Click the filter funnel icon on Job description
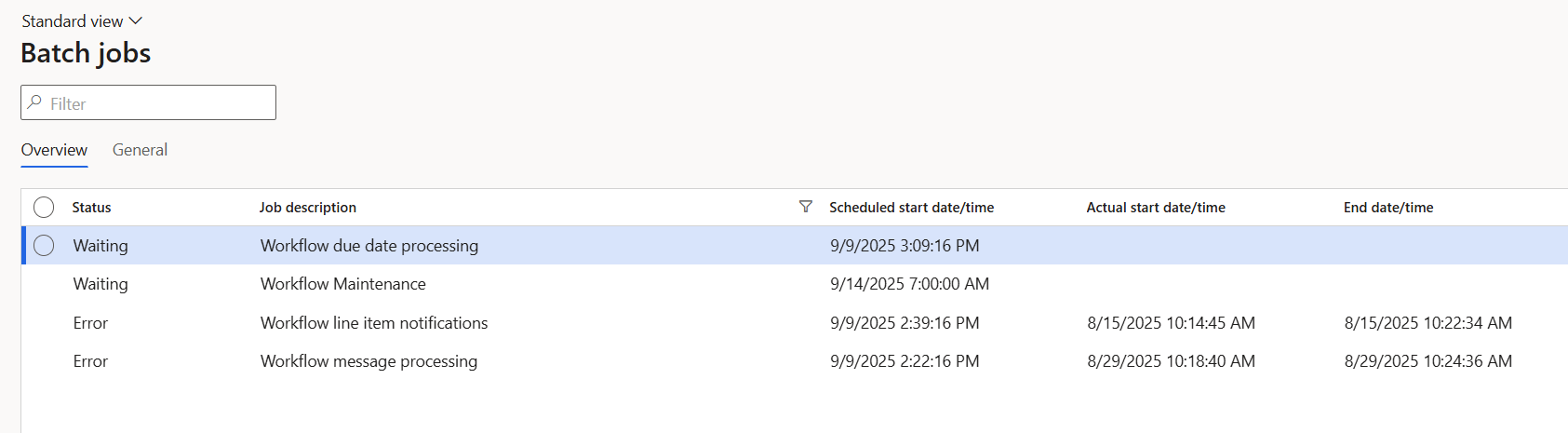 click(x=806, y=207)
